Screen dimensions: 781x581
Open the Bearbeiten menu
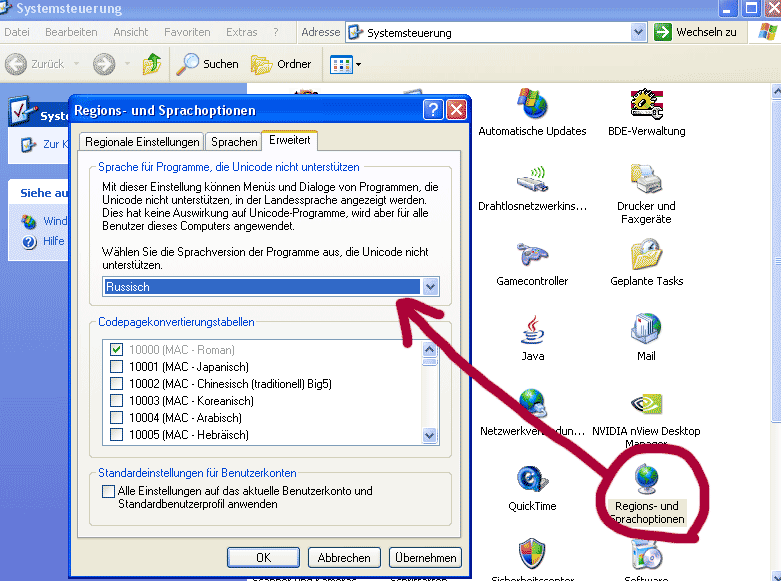point(71,32)
